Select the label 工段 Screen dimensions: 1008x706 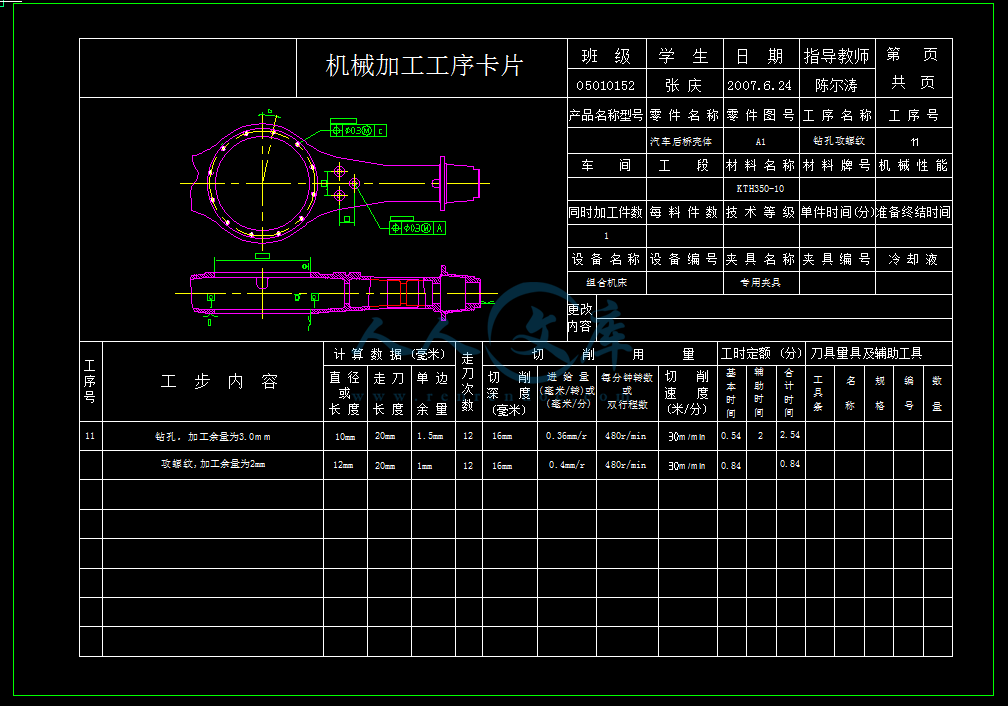684,166
